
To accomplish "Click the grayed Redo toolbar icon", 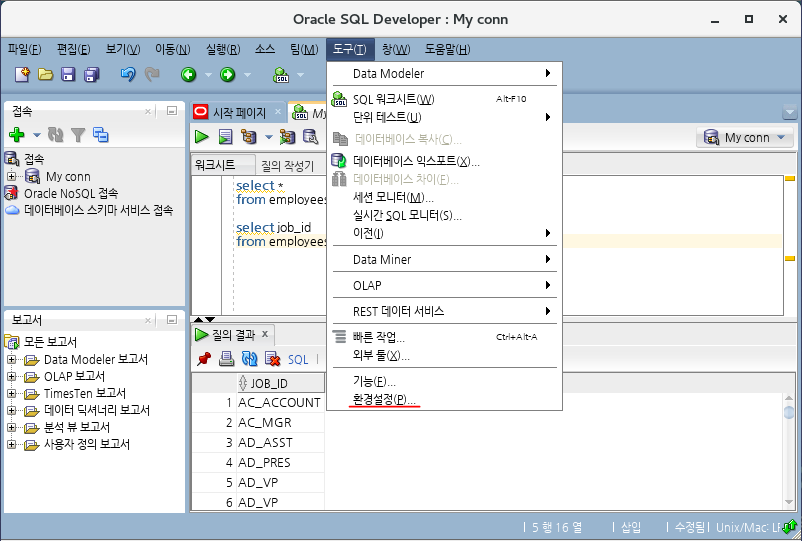I will pos(152,75).
